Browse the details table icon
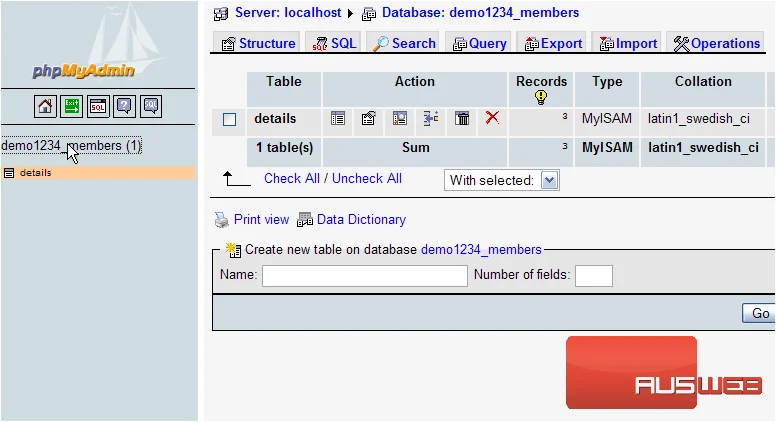 pos(338,118)
